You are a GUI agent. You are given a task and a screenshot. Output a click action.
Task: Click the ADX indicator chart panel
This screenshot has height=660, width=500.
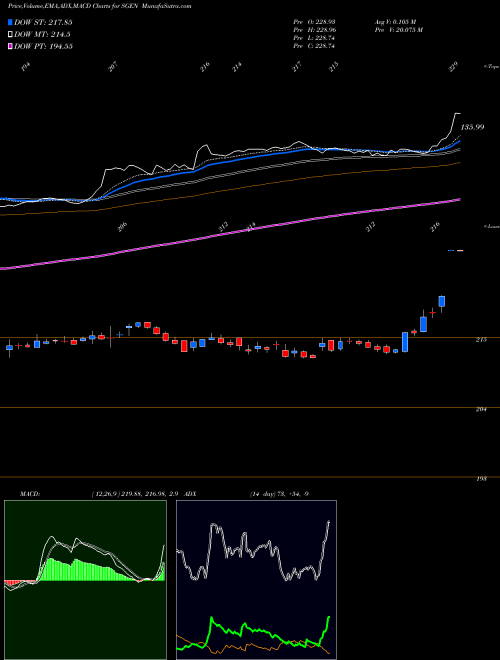(x=256, y=580)
